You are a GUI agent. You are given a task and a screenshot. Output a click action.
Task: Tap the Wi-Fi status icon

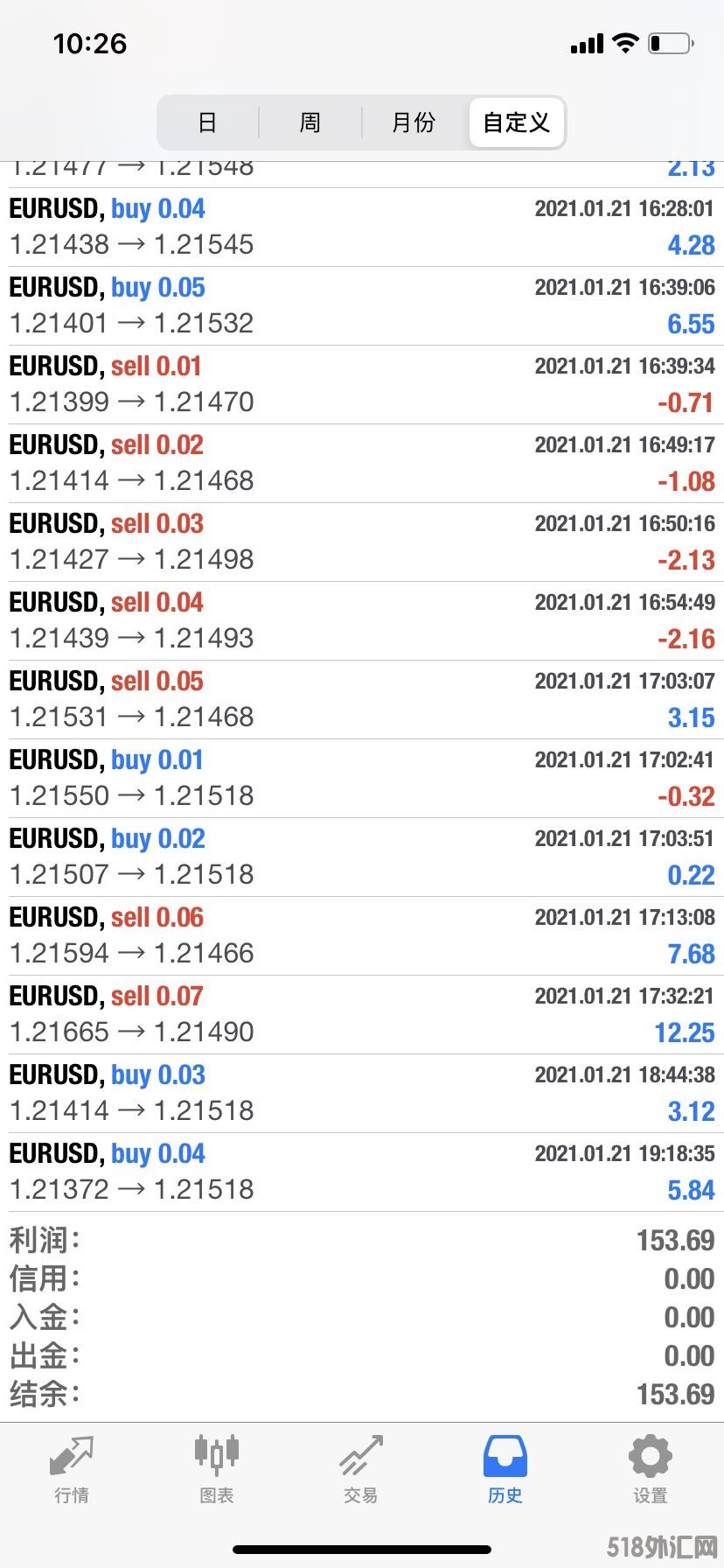pos(625,43)
